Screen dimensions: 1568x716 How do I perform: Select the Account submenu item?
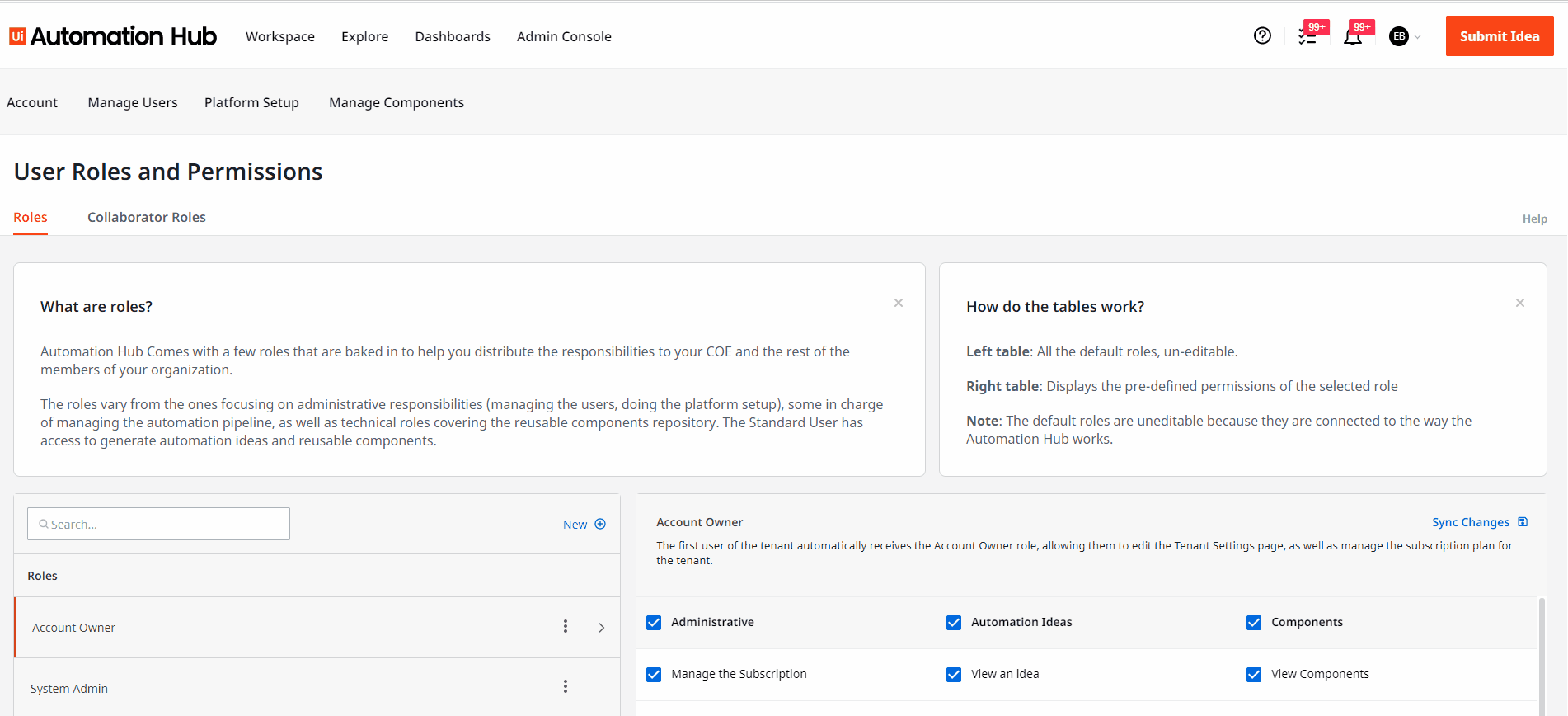[32, 102]
